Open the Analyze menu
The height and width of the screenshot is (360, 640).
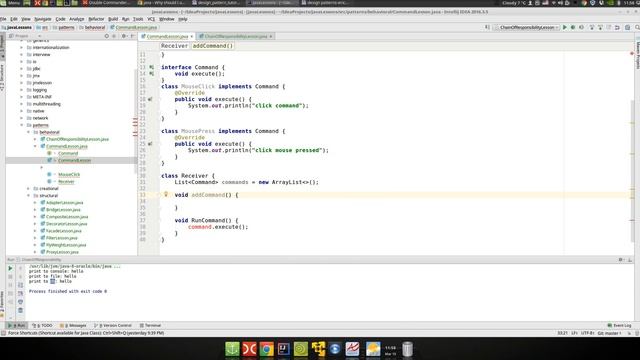76,19
